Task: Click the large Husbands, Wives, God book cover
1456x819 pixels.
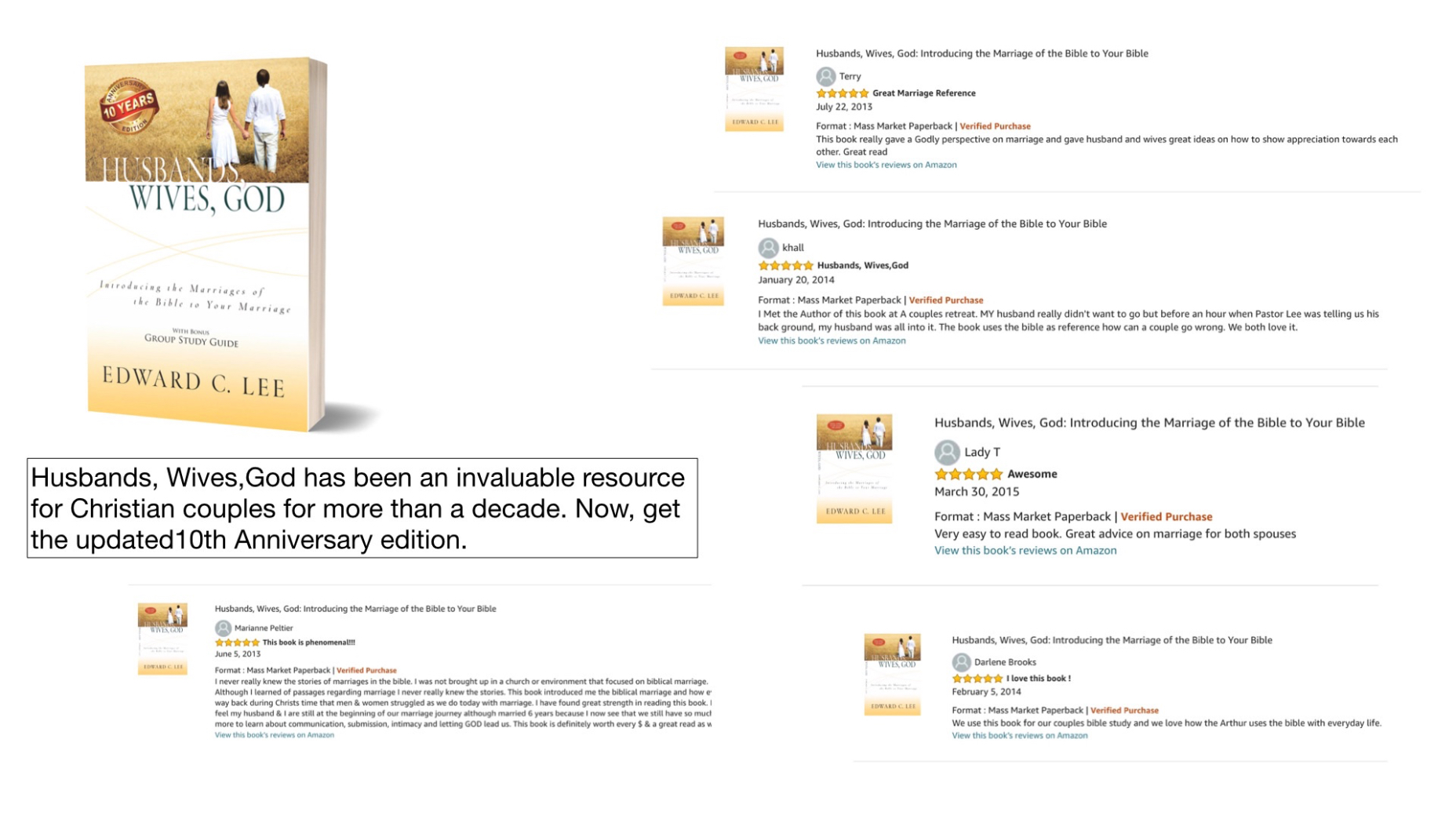Action: [x=208, y=244]
